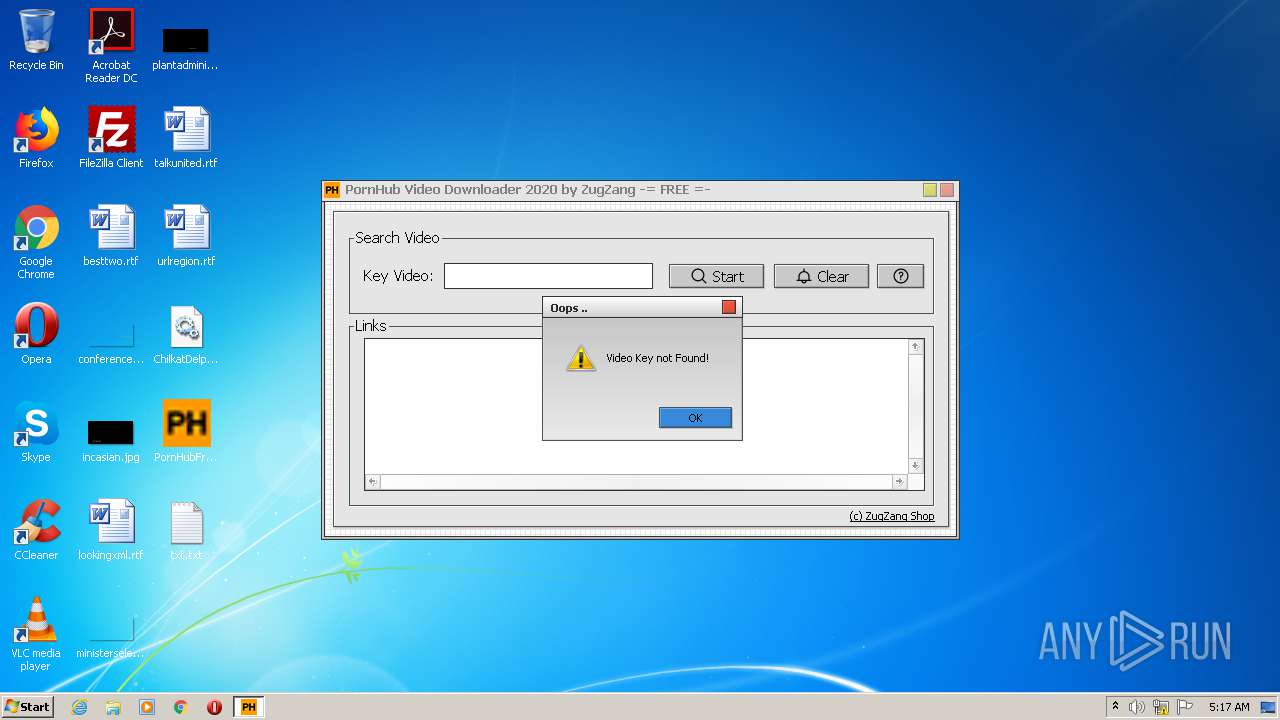The height and width of the screenshot is (720, 1280).
Task: Select the Firefox desktop shortcut
Action: coord(36,138)
